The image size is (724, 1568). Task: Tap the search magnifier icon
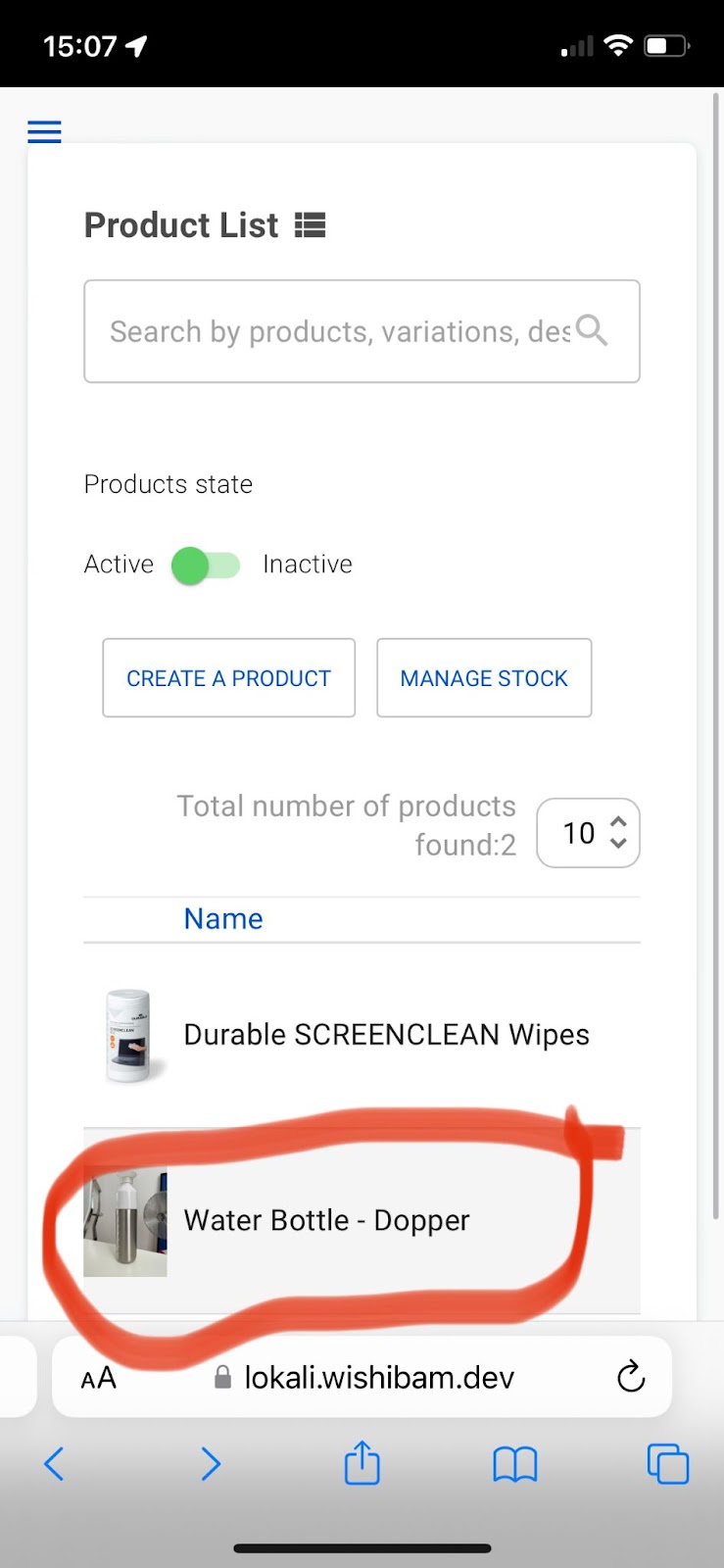(592, 330)
